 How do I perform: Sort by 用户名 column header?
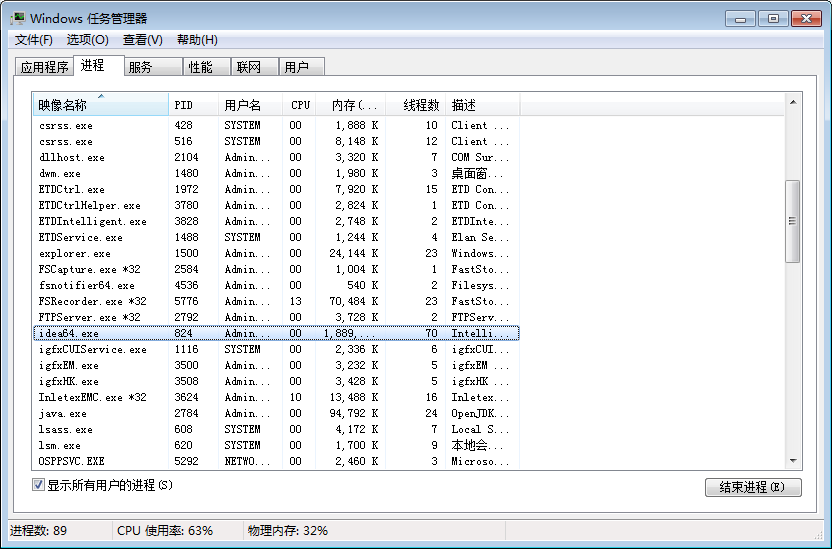250,104
